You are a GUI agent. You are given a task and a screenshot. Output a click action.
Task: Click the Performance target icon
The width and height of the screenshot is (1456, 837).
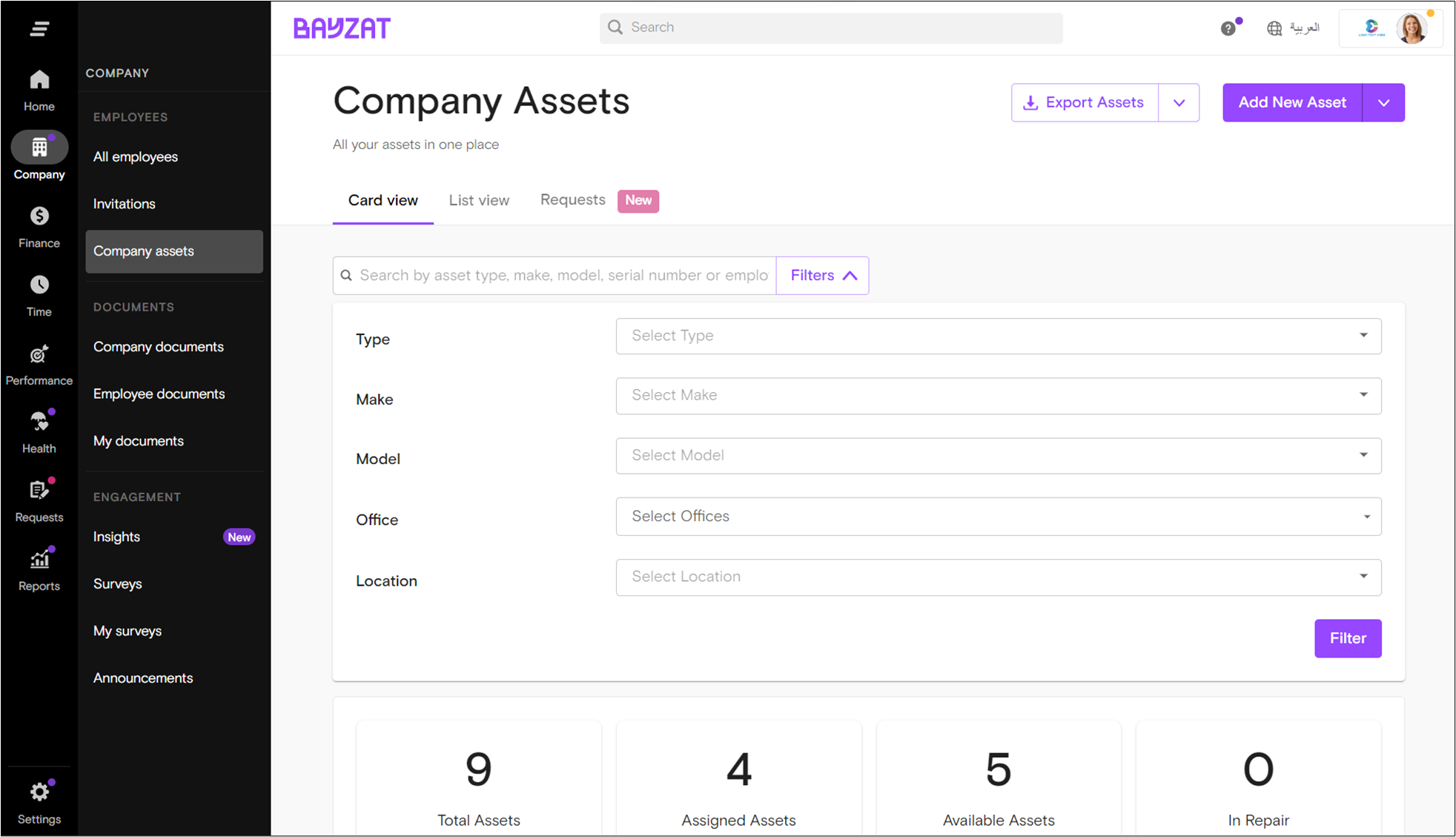39,354
